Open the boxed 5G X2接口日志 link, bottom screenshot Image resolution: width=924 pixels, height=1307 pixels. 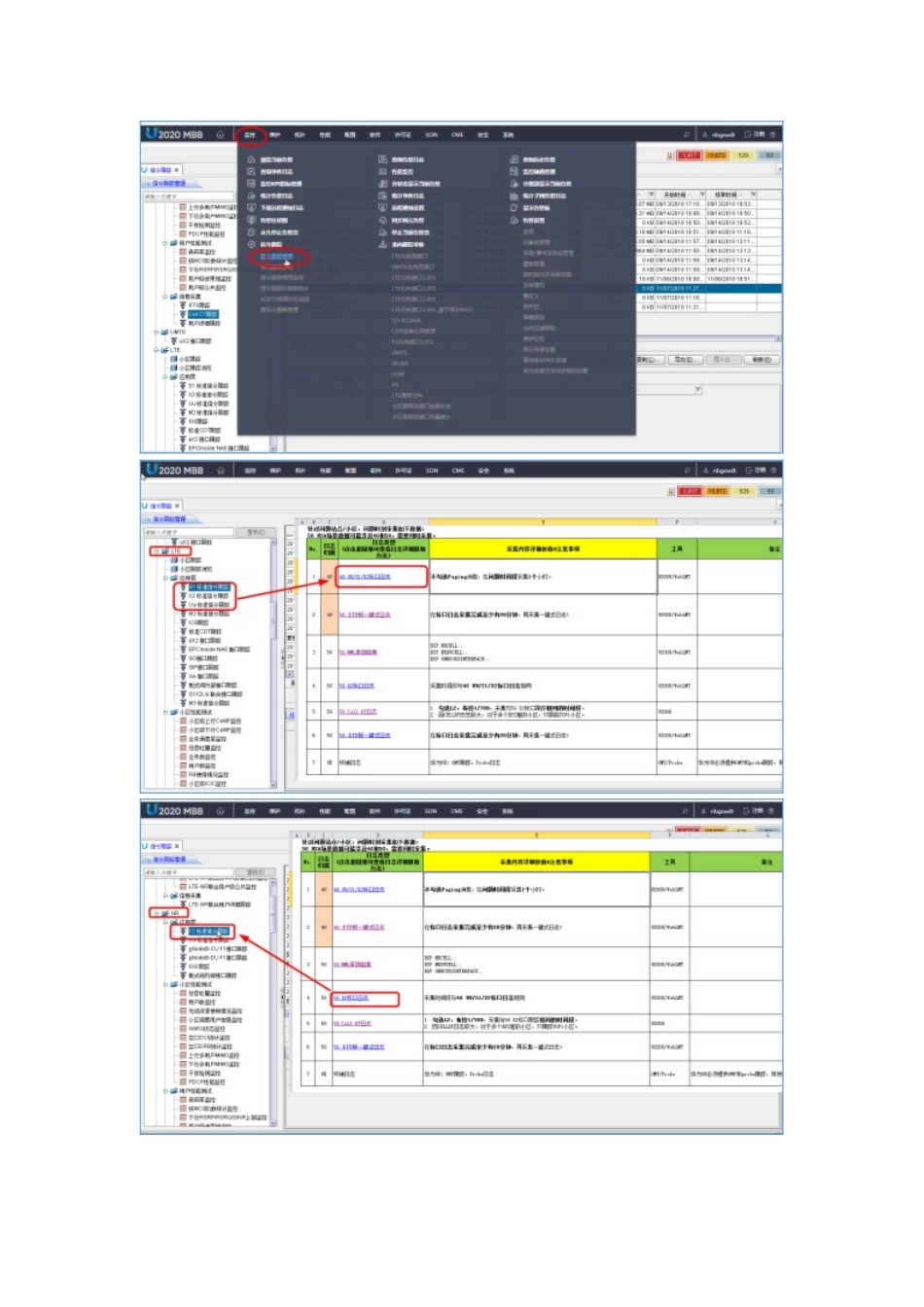[x=351, y=998]
